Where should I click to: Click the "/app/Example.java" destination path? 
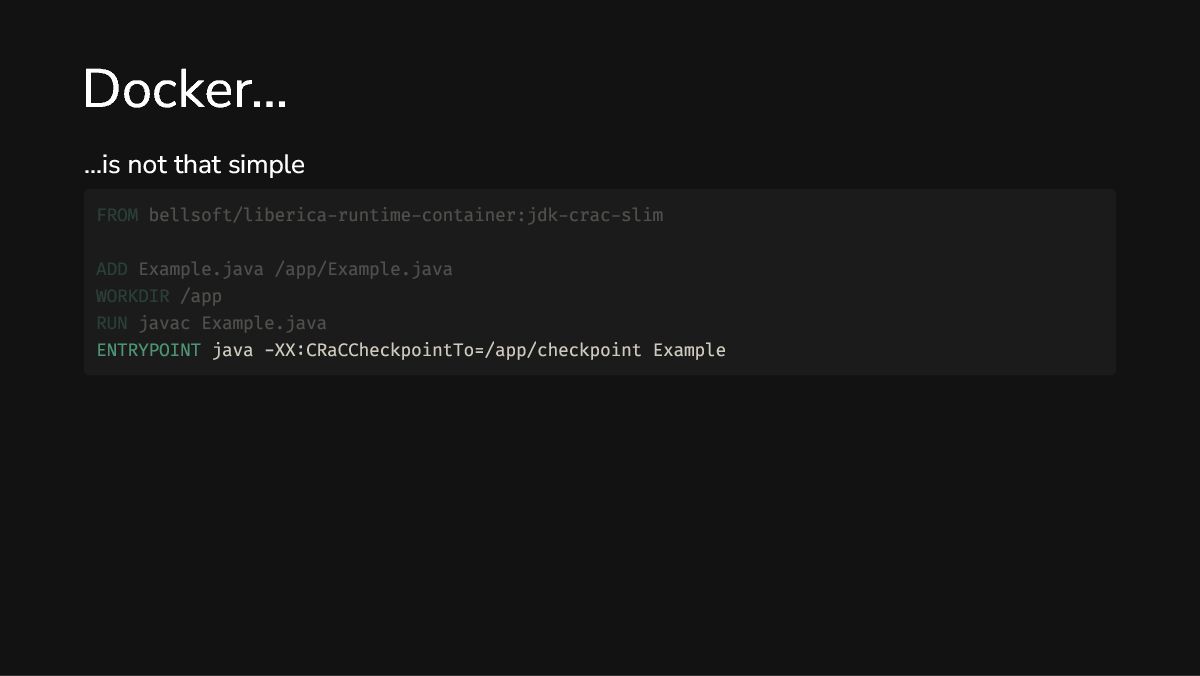click(x=363, y=269)
